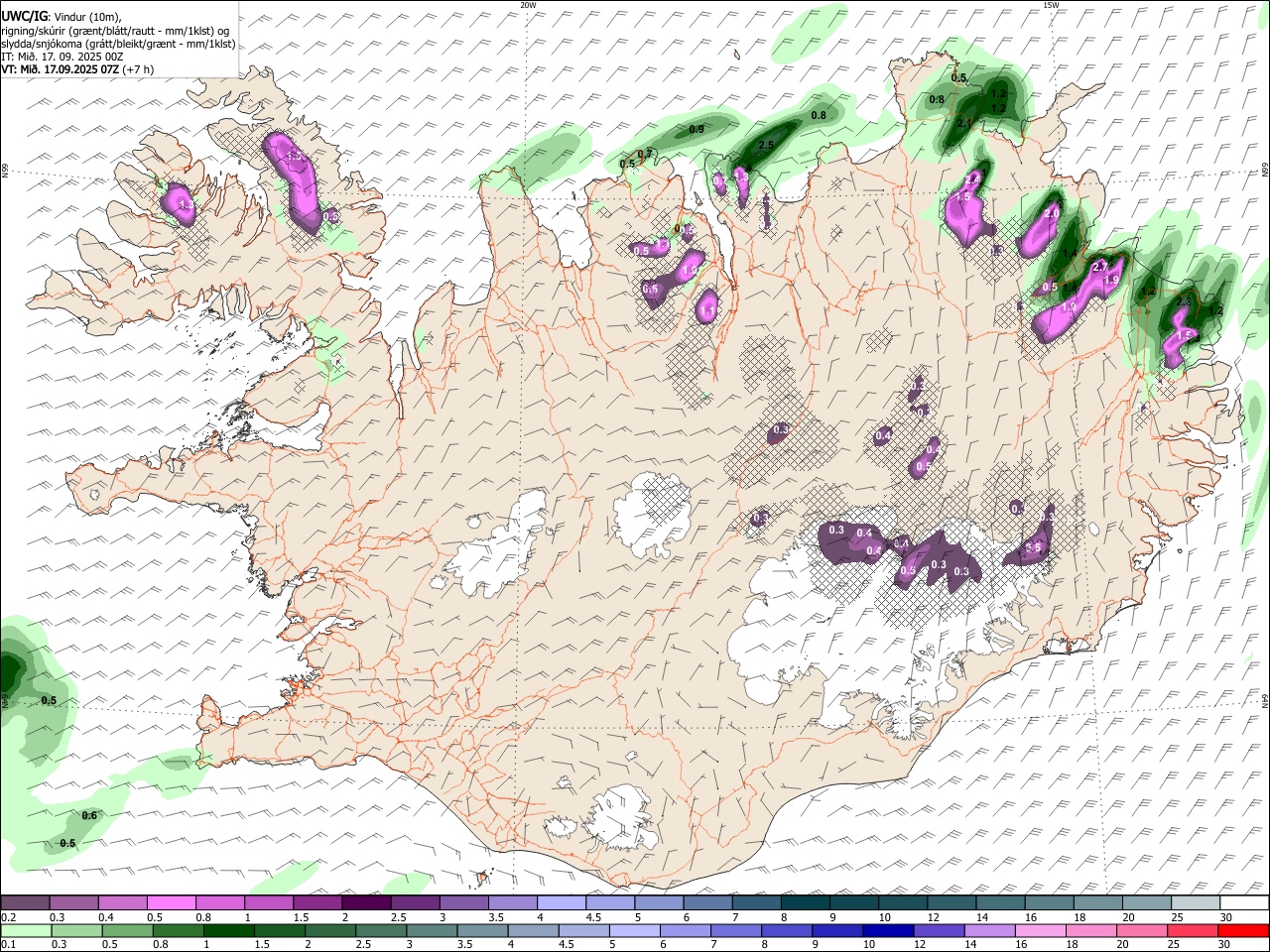Click the 0.6 rain value in the southwest sea
This screenshot has width=1270, height=952.
pyautogui.click(x=89, y=815)
